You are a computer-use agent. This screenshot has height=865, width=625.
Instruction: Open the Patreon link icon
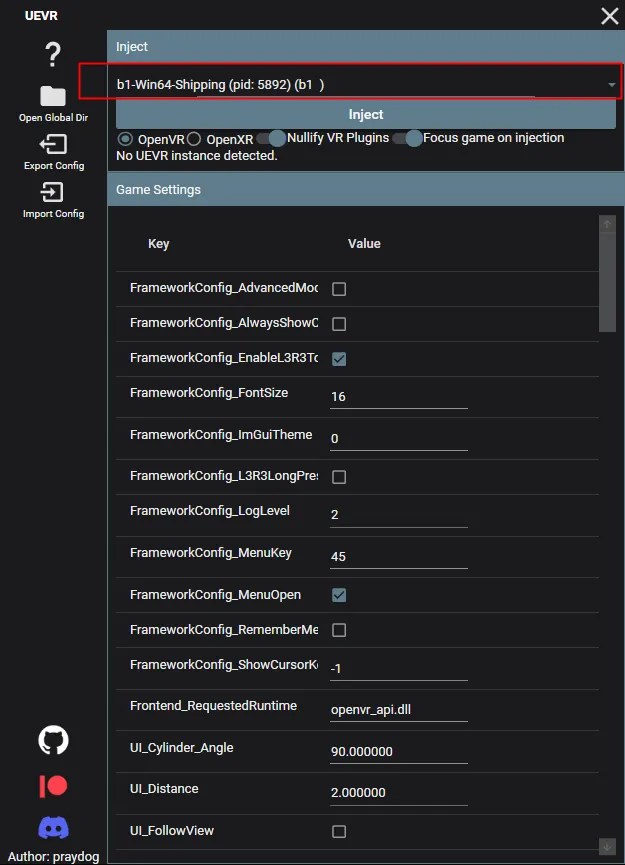pos(53,785)
